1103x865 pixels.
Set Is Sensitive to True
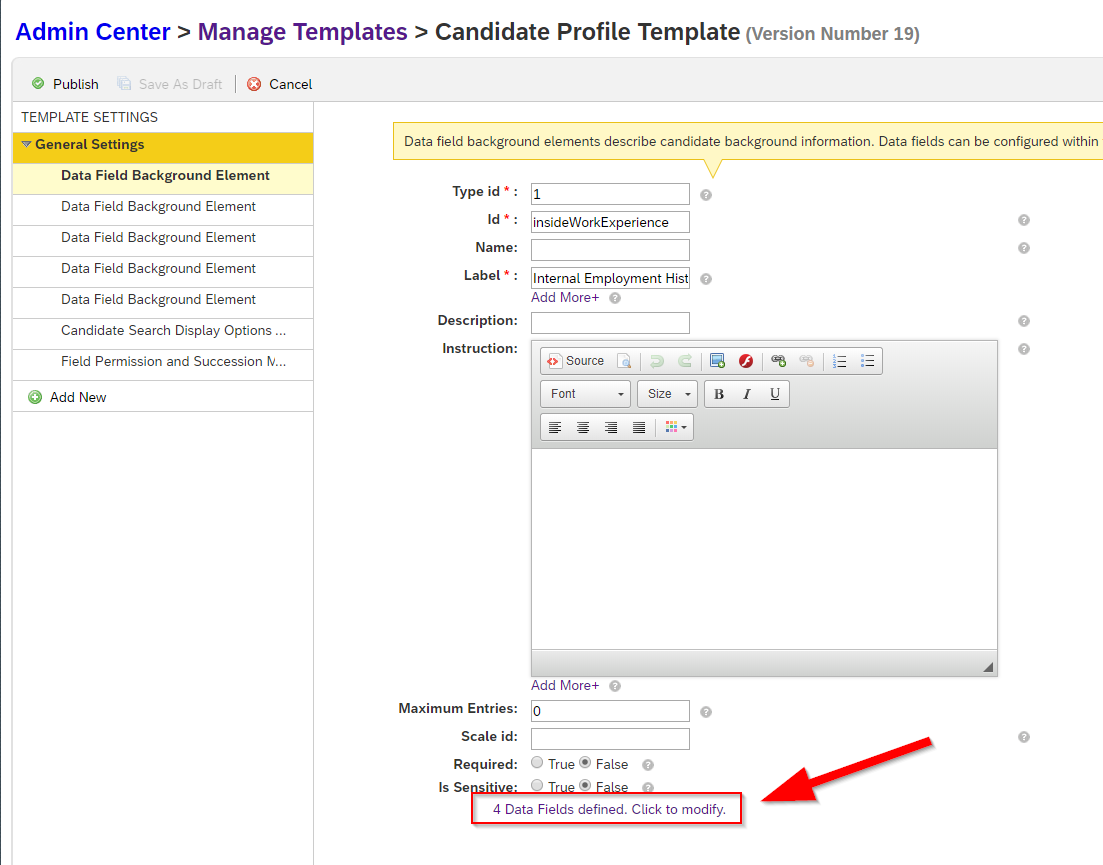pyautogui.click(x=537, y=786)
